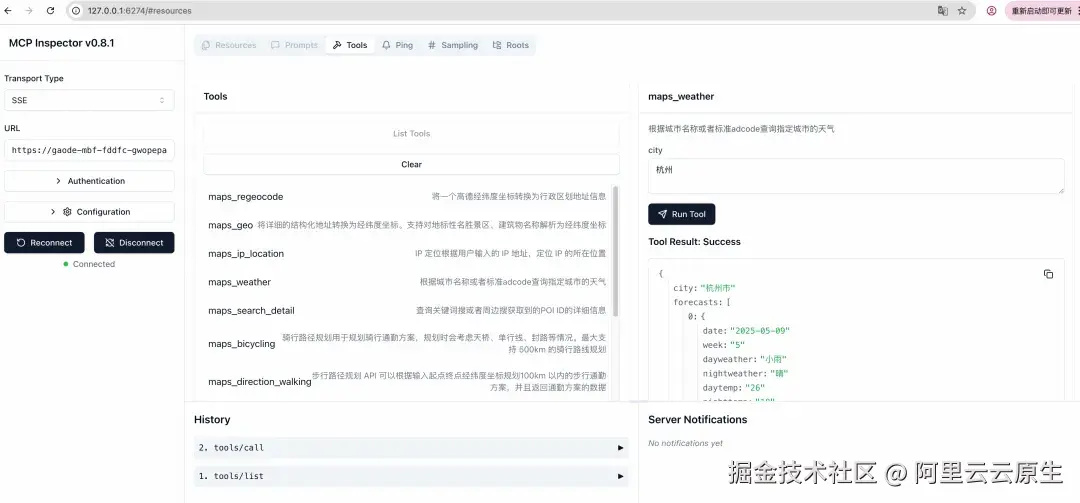The height and width of the screenshot is (503, 1080).
Task: Open the browser profile avatar icon
Action: [x=991, y=11]
